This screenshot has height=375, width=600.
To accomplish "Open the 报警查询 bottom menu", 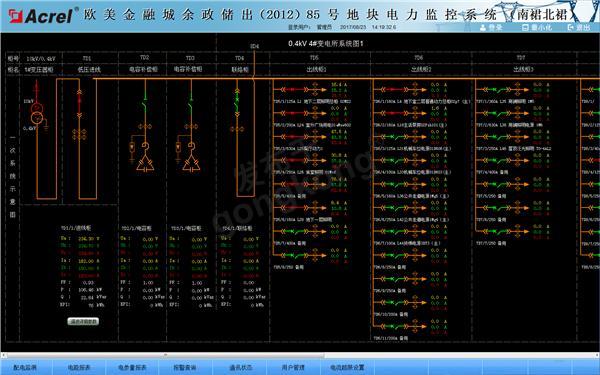I will [x=185, y=367].
